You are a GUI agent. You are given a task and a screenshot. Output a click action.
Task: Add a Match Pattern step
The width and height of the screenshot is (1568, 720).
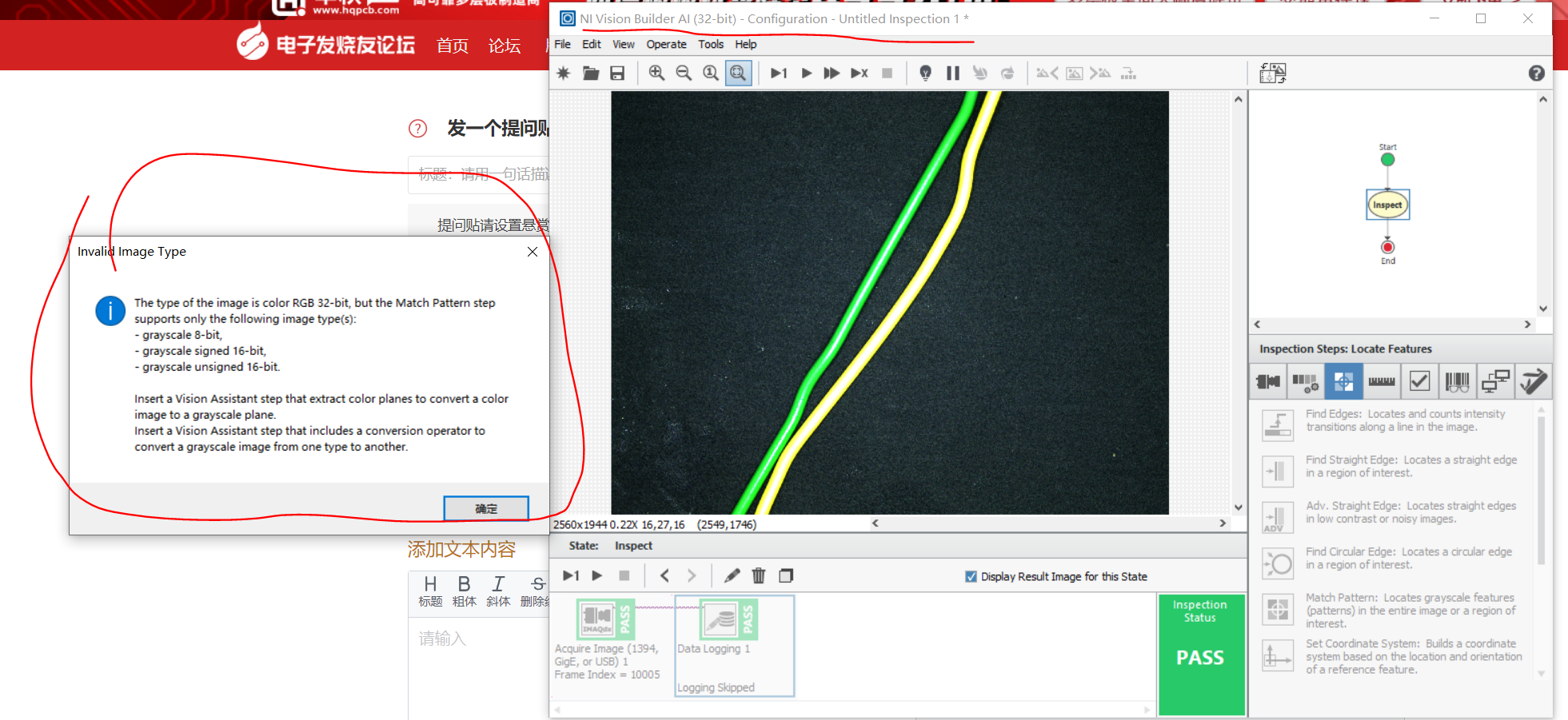pyautogui.click(x=1392, y=611)
